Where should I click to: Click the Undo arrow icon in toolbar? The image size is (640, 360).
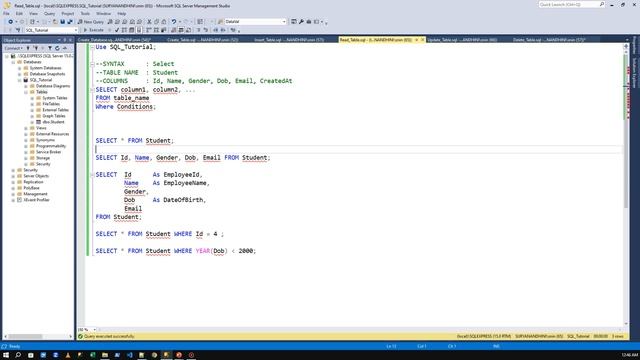[174, 22]
